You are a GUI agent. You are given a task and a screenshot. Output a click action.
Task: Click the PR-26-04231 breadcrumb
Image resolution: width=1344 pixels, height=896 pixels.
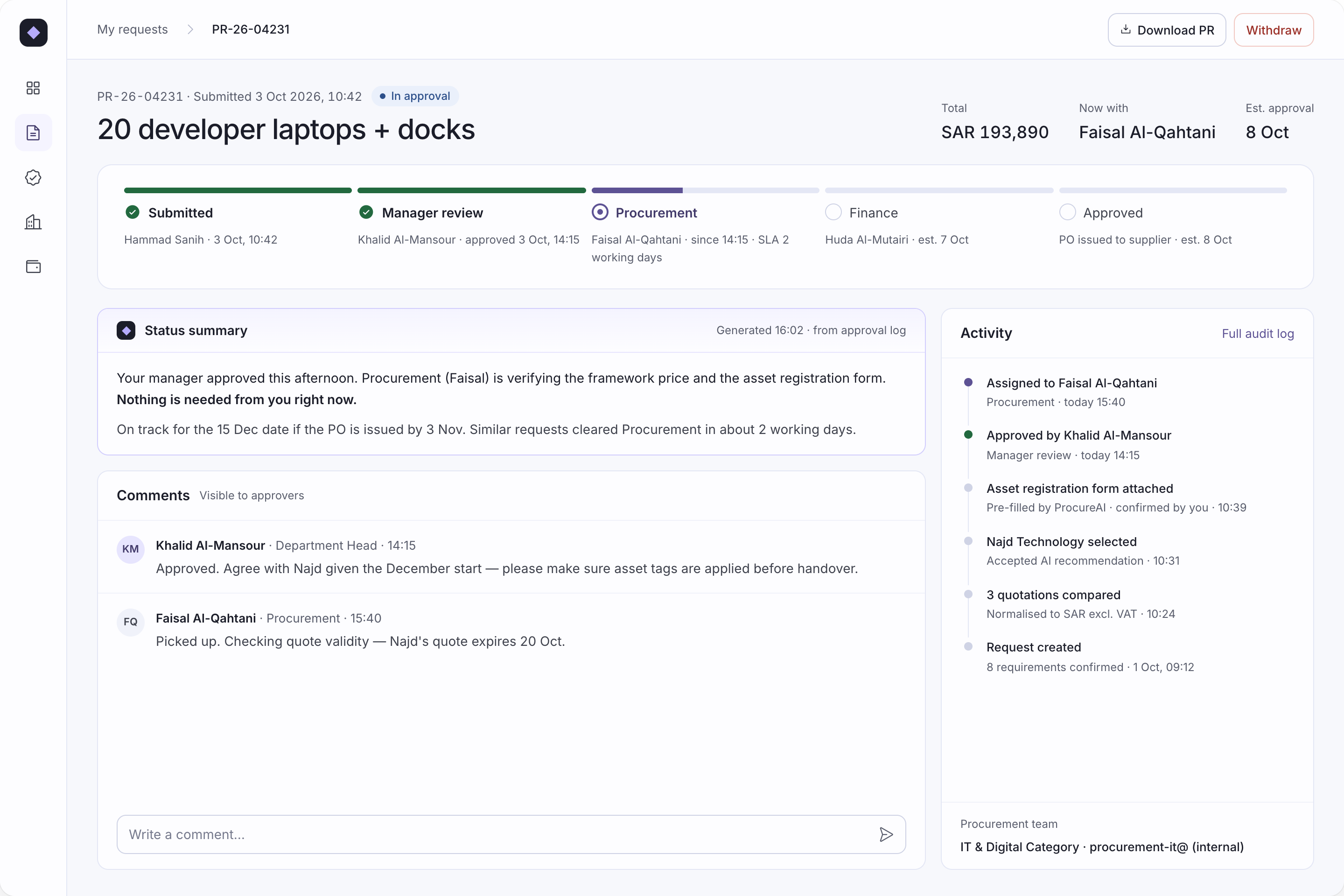251,29
